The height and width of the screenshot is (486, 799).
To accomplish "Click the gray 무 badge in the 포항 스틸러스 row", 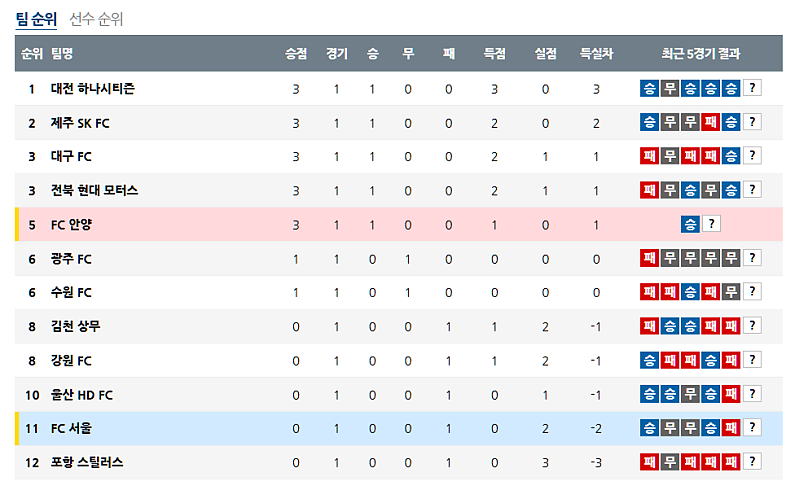I will (x=669, y=462).
